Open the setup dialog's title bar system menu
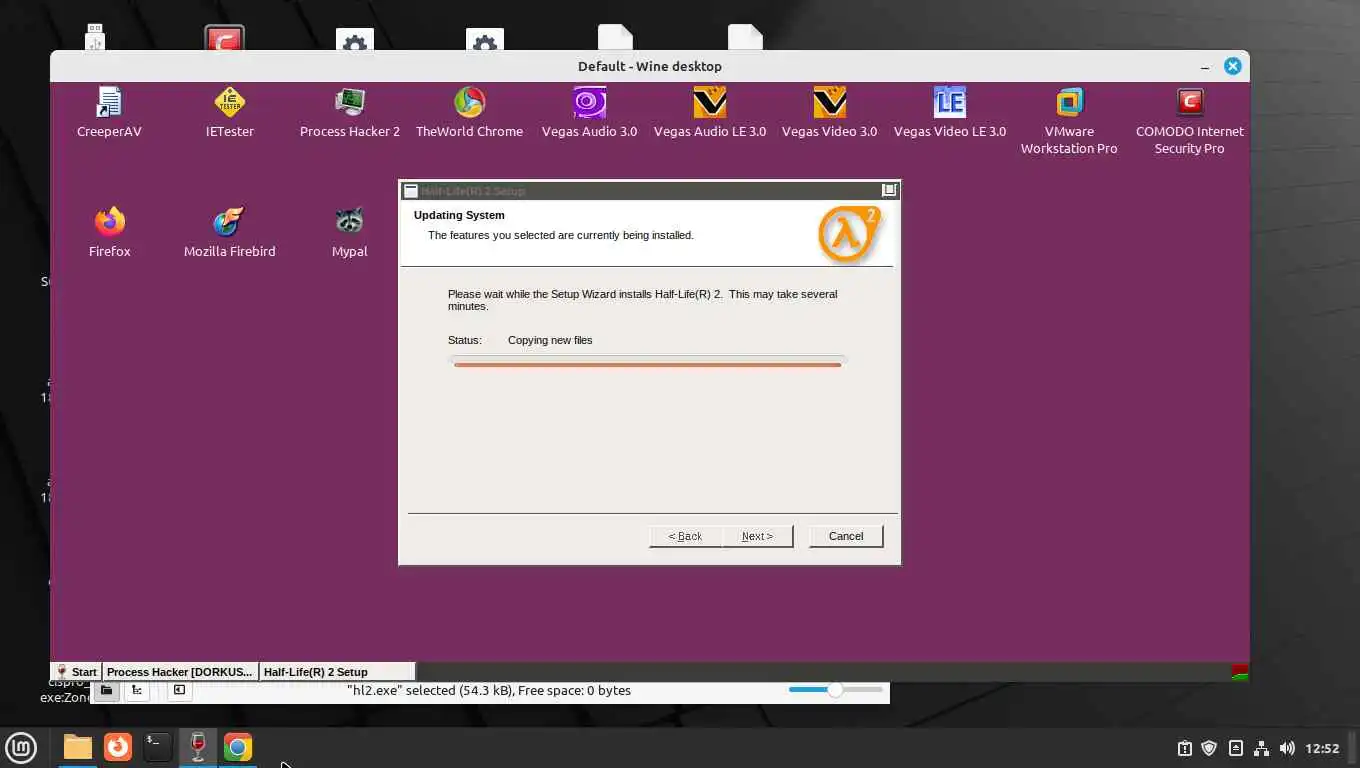Viewport: 1360px width, 768px height. [410, 191]
